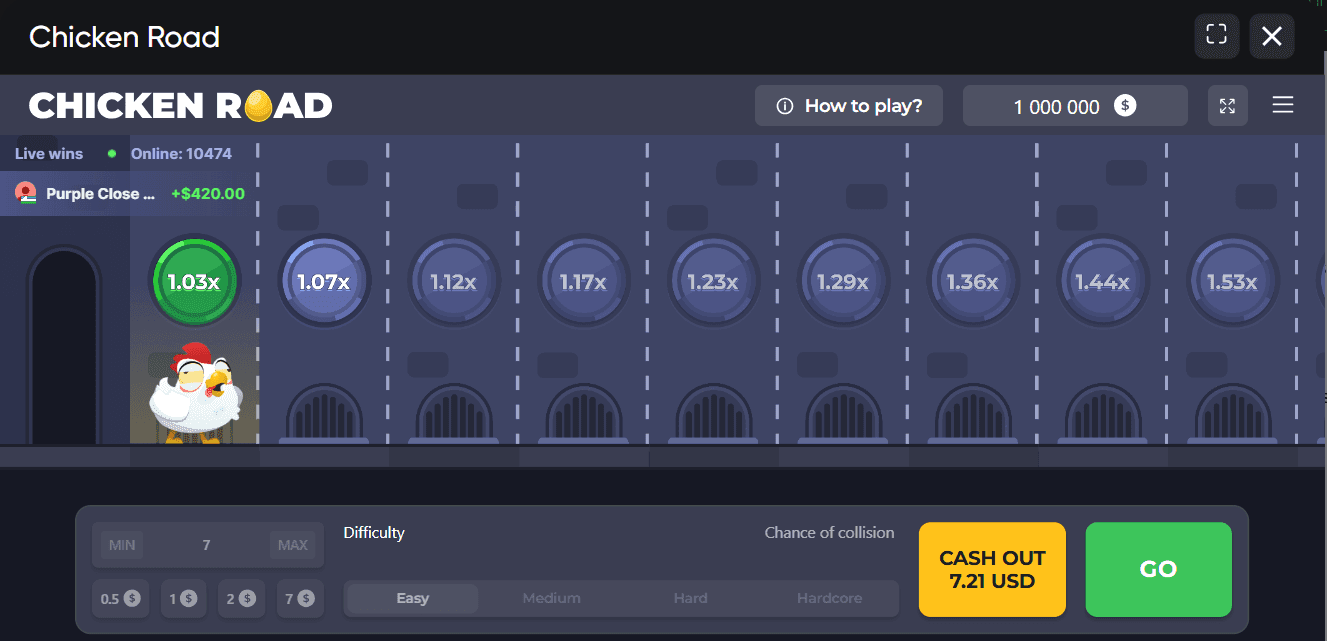Click the 1.07x multiplier manhole
This screenshot has width=1327, height=641.
[x=323, y=282]
